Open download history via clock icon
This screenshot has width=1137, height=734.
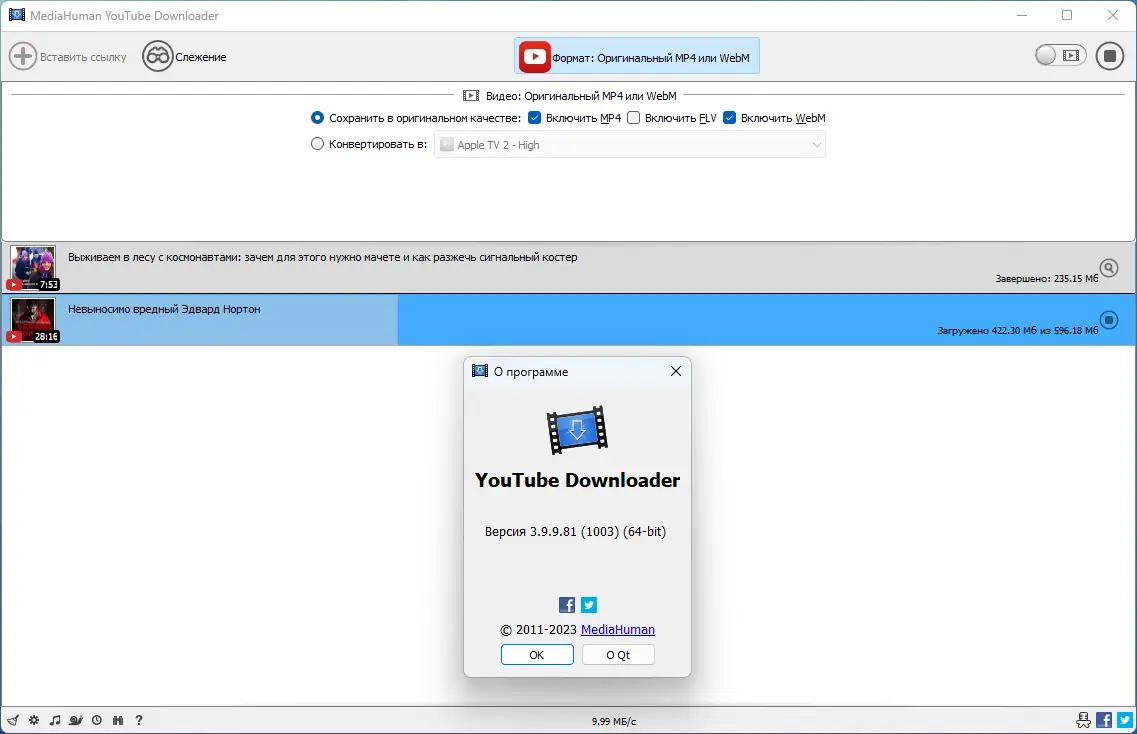tap(97, 719)
